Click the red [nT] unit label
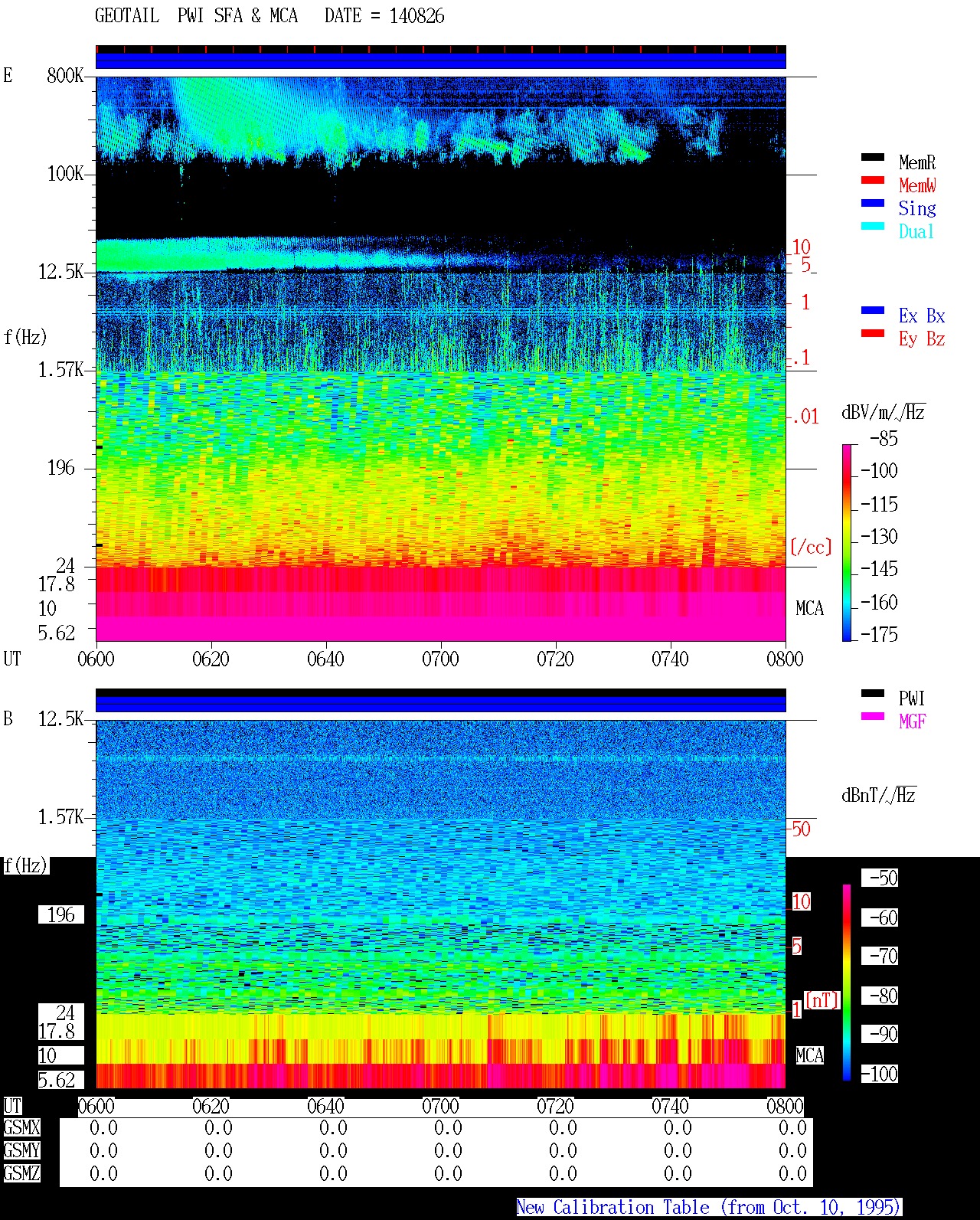The height and width of the screenshot is (1220, 980). pos(822,1000)
